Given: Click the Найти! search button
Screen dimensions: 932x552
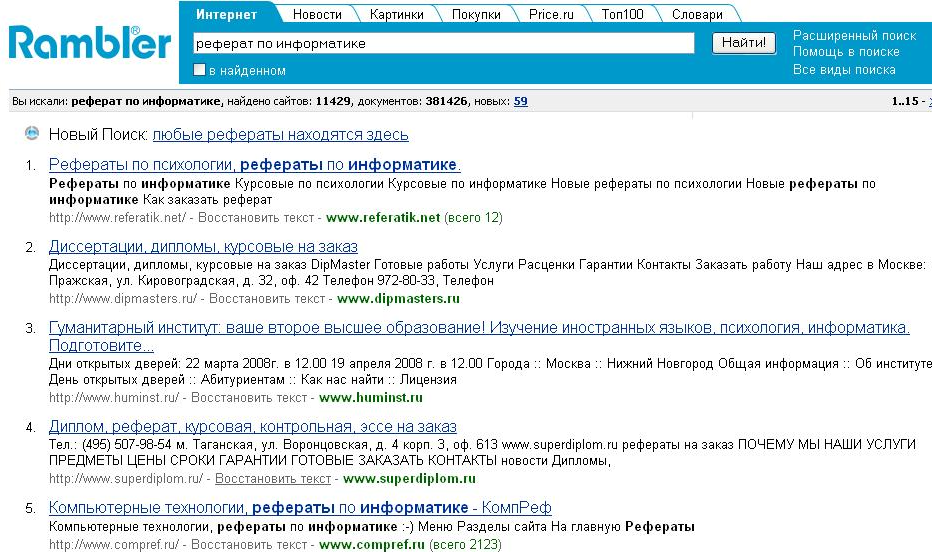Looking at the screenshot, I should tap(744, 43).
